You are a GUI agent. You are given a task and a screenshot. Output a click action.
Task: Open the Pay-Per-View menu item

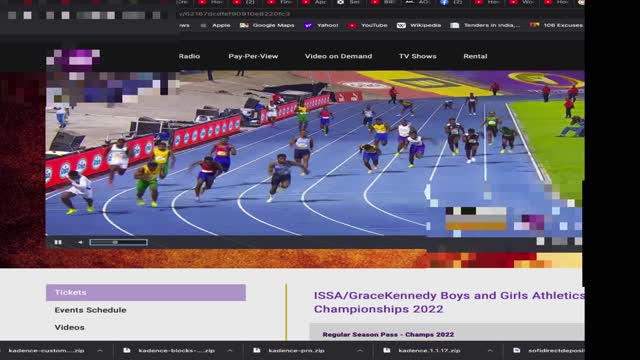(253, 56)
